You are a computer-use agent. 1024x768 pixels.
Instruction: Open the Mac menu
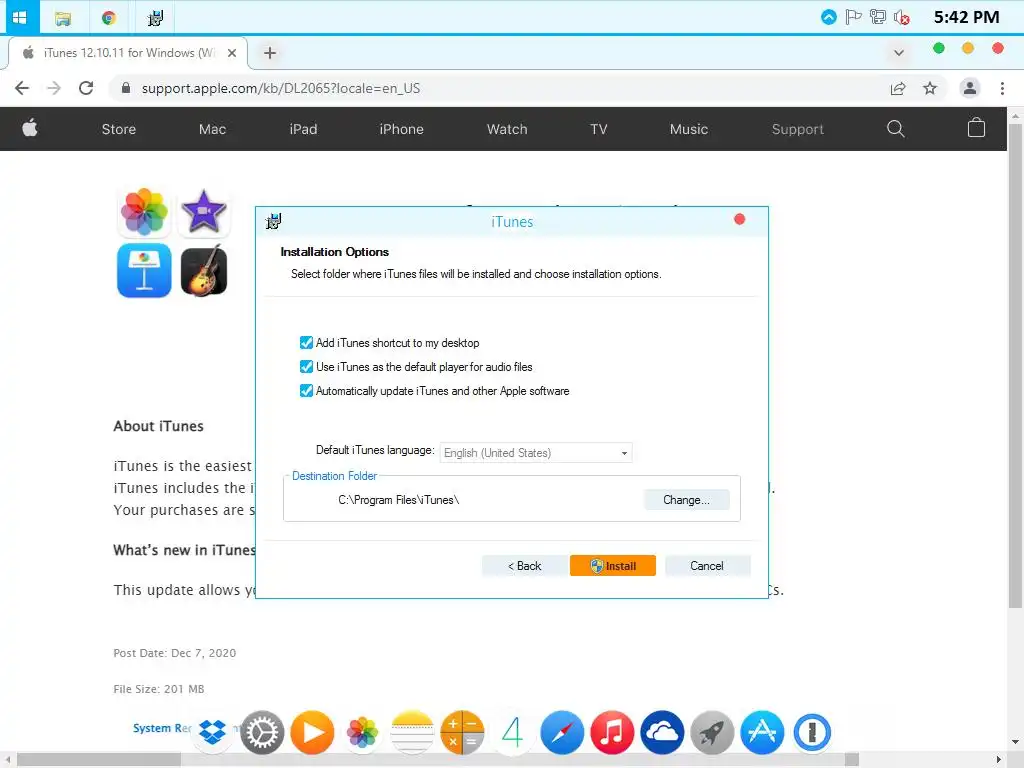pos(212,129)
